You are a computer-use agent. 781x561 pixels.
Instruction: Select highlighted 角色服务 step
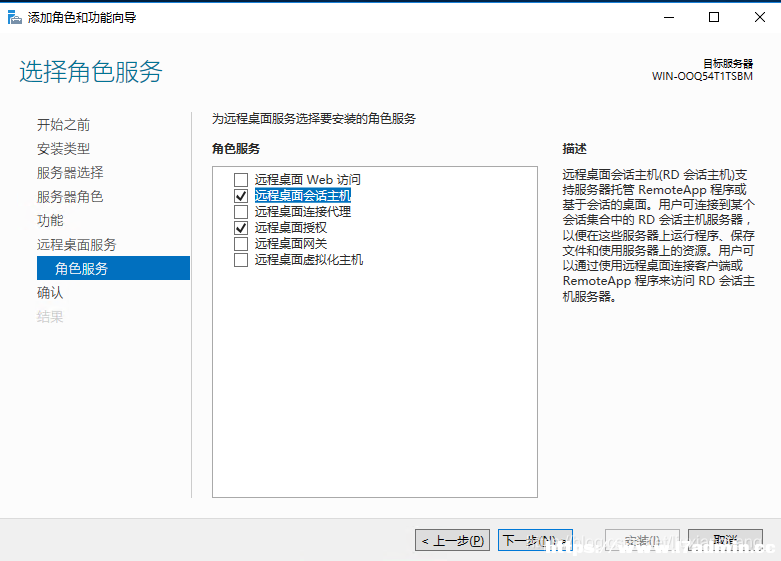114,268
